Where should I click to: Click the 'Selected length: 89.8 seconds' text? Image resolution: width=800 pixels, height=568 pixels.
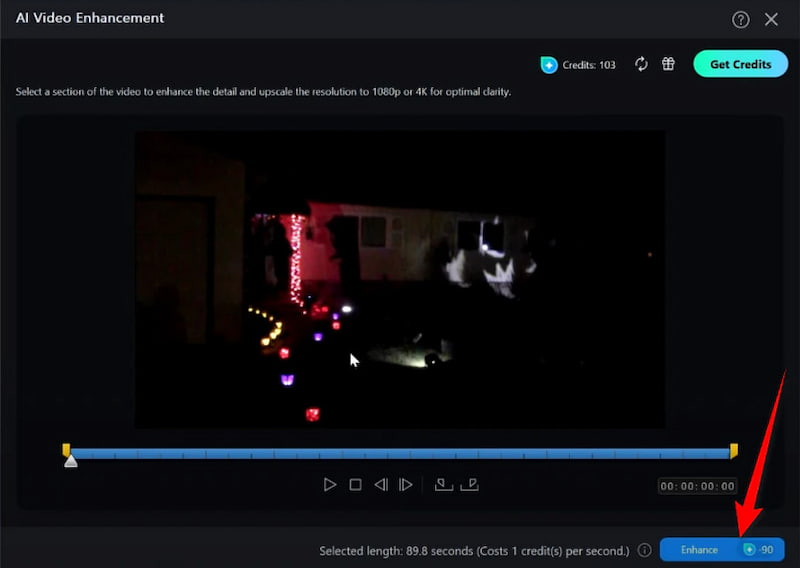click(x=396, y=551)
